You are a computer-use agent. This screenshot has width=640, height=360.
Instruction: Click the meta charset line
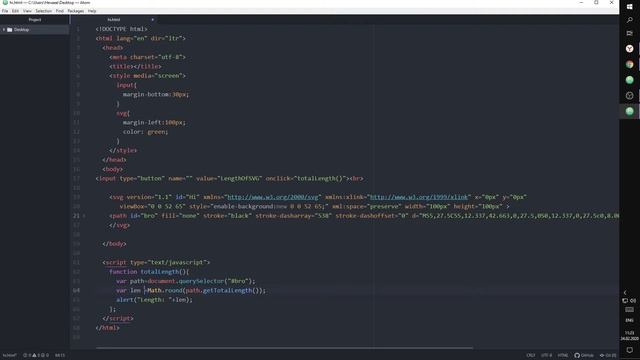[x=147, y=57]
